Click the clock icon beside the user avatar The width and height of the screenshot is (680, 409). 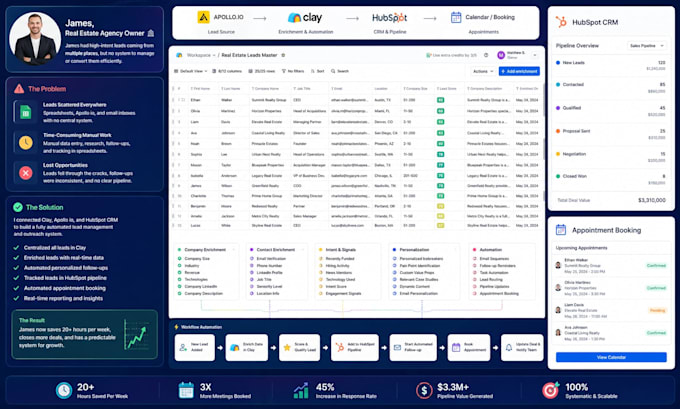tap(486, 55)
